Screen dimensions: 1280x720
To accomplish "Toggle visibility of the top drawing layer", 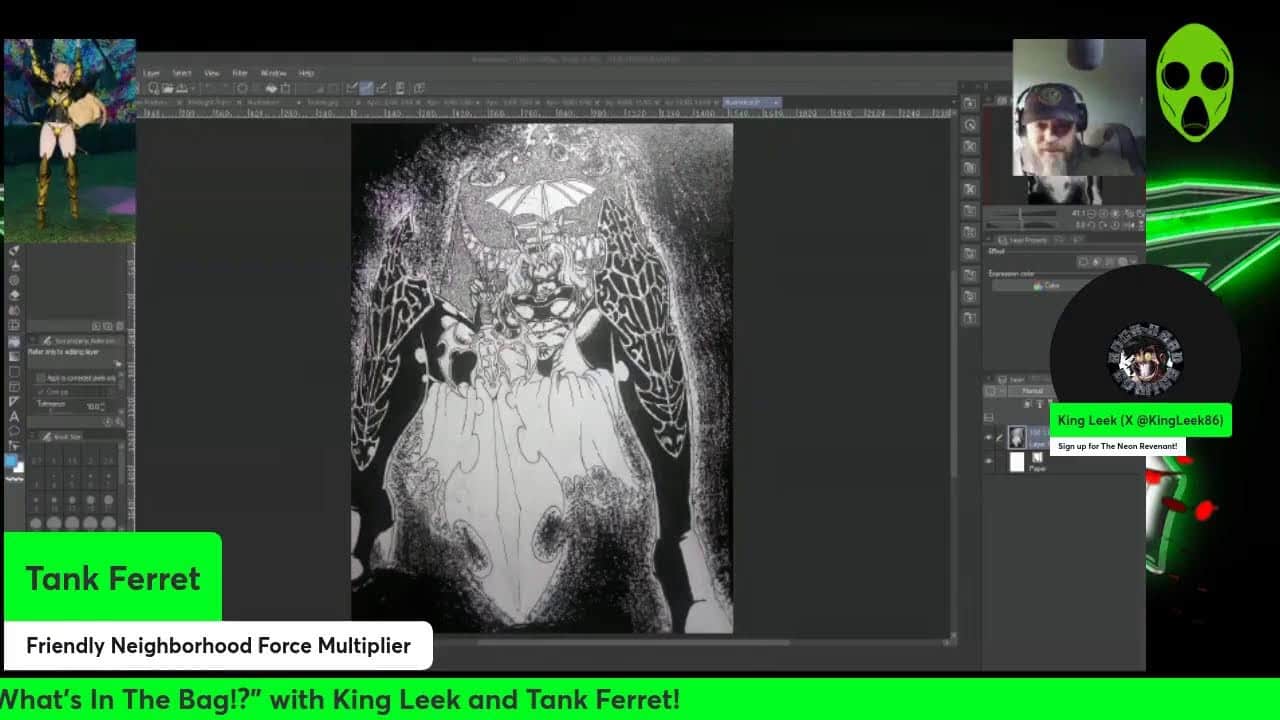I will [x=989, y=437].
